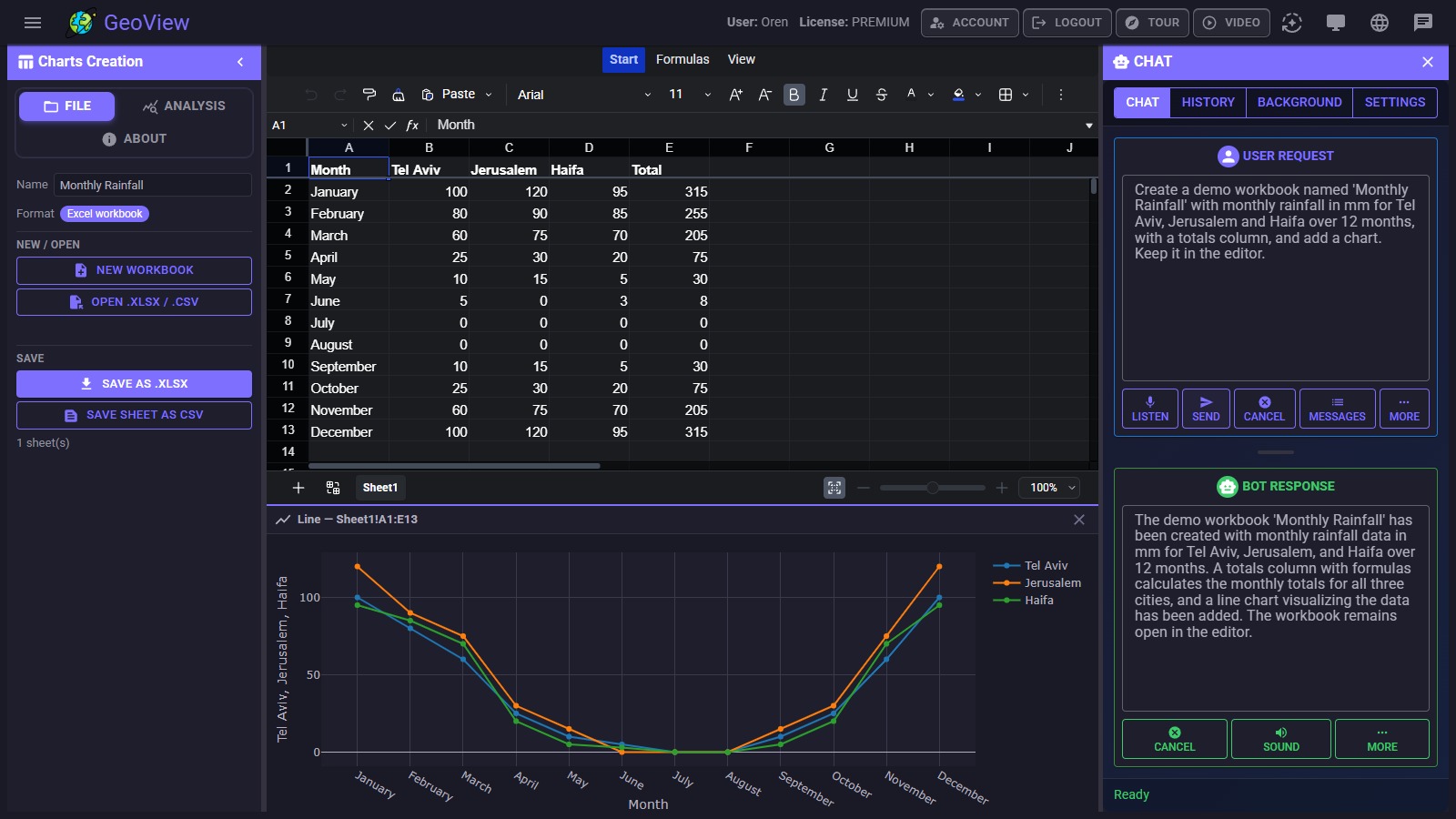Click the fill color bucket icon
The height and width of the screenshot is (819, 1456).
pos(958,95)
